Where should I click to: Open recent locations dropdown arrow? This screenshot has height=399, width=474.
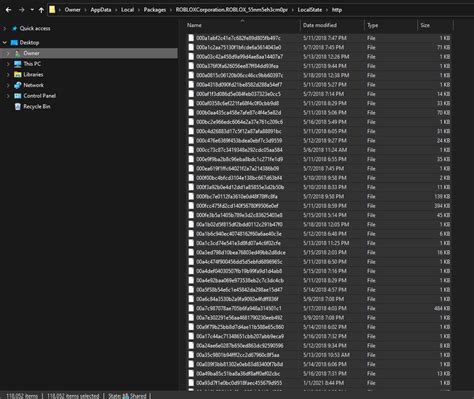(x=32, y=10)
